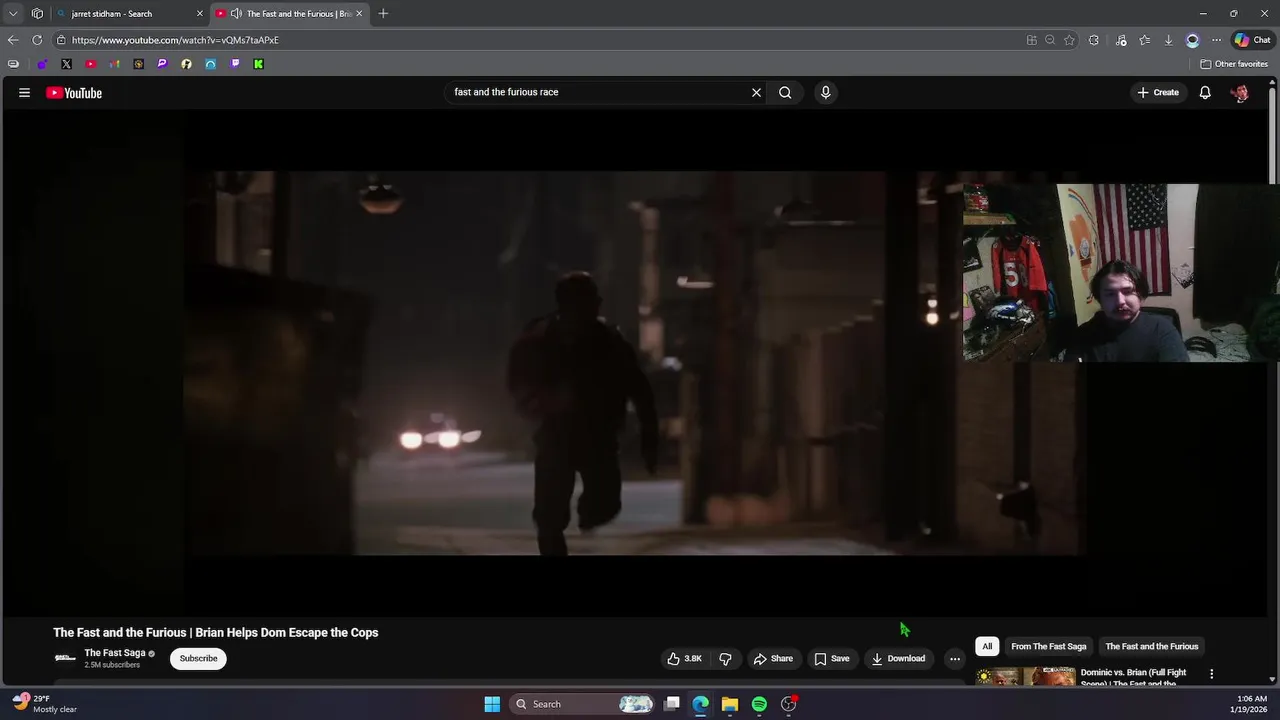Open the YouTube account avatar menu
Viewport: 1280px width, 720px height.
coord(1240,93)
